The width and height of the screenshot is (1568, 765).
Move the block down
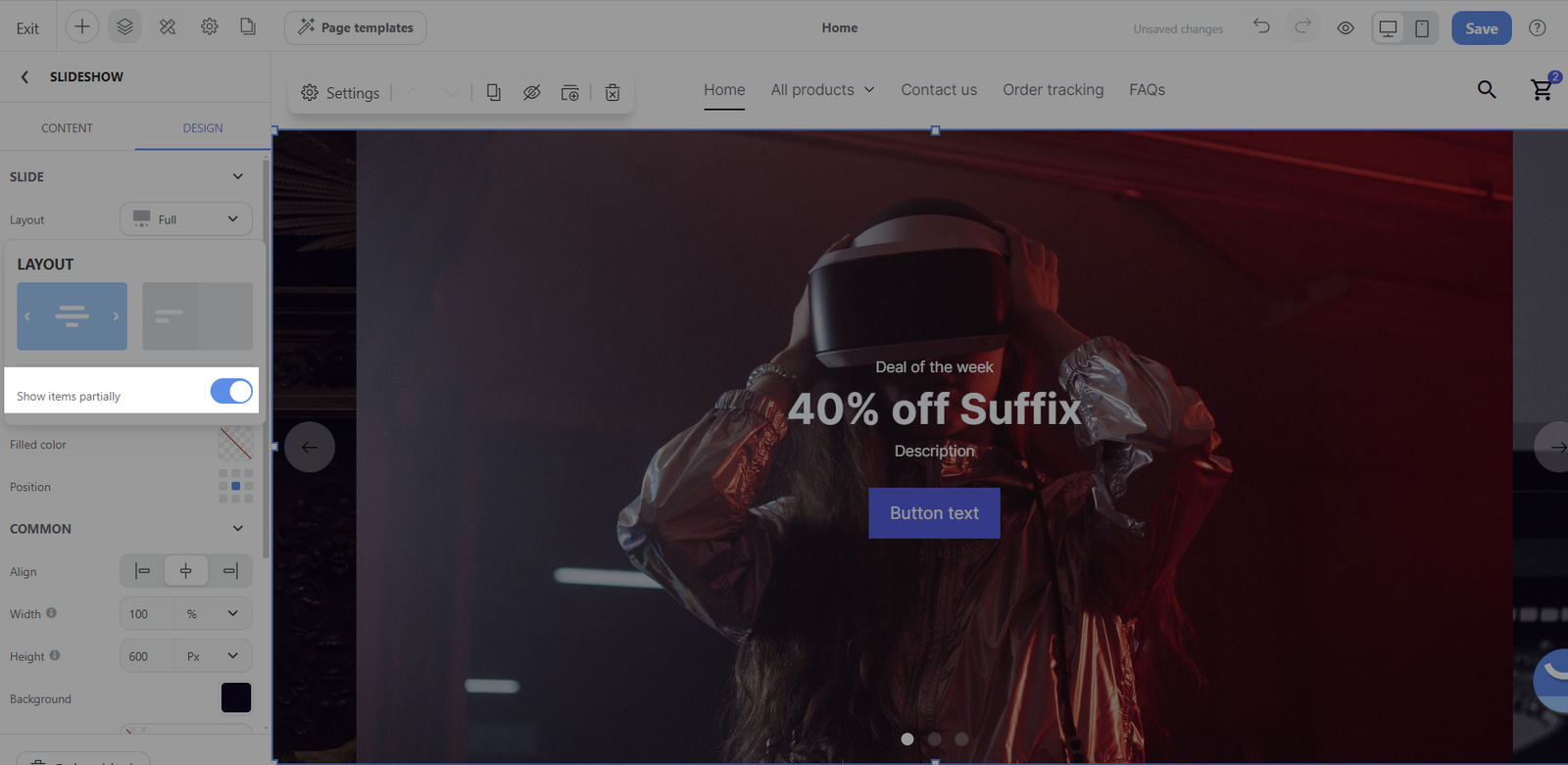pyautogui.click(x=451, y=92)
